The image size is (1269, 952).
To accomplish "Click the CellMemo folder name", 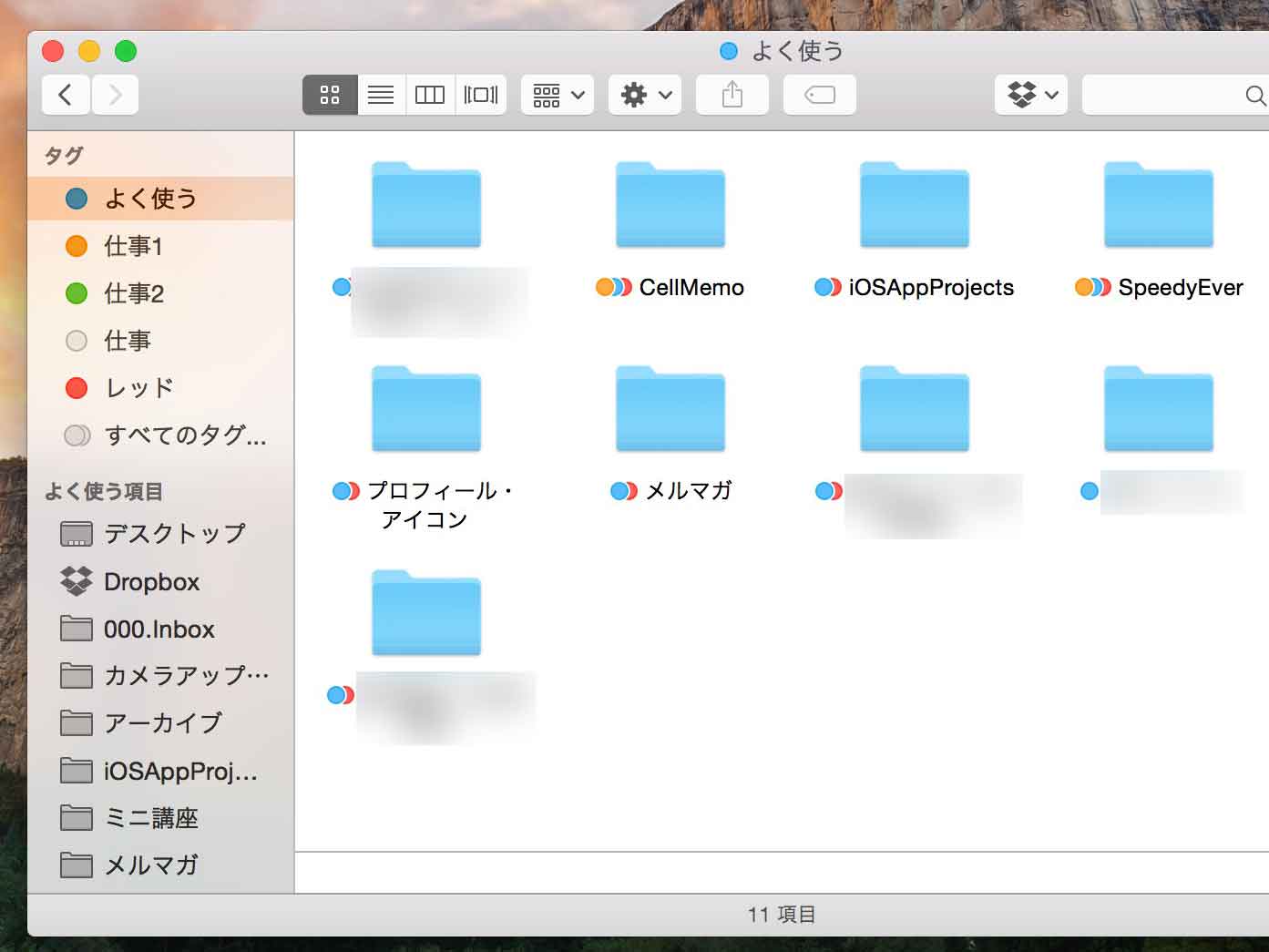I will coord(691,288).
